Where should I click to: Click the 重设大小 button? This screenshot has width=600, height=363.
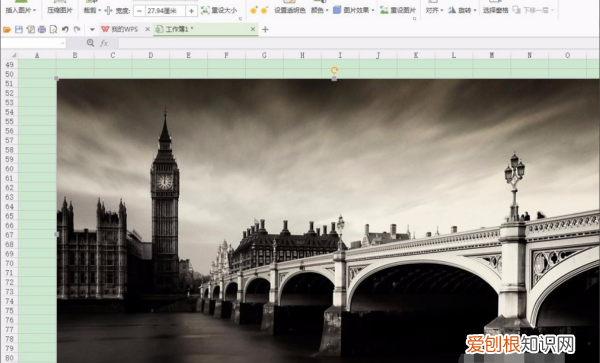point(219,10)
